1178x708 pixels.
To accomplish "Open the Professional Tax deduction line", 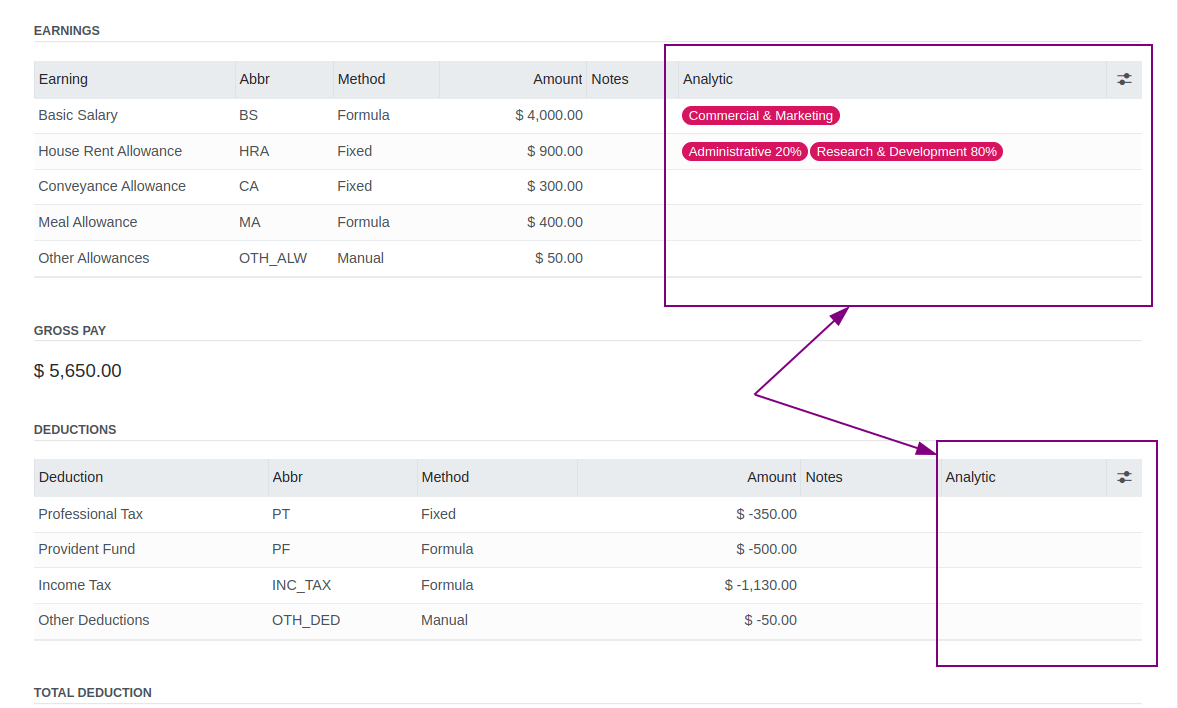I will click(90, 514).
